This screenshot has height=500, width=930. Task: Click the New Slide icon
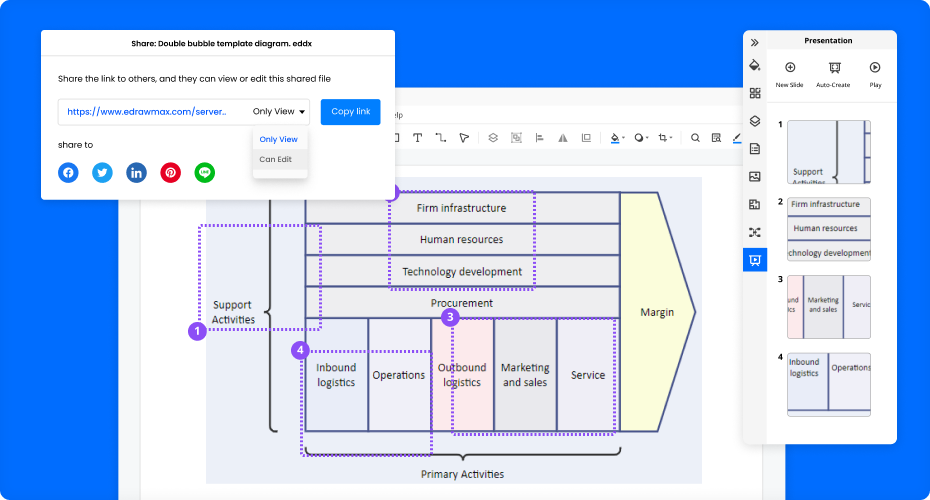click(x=790, y=68)
